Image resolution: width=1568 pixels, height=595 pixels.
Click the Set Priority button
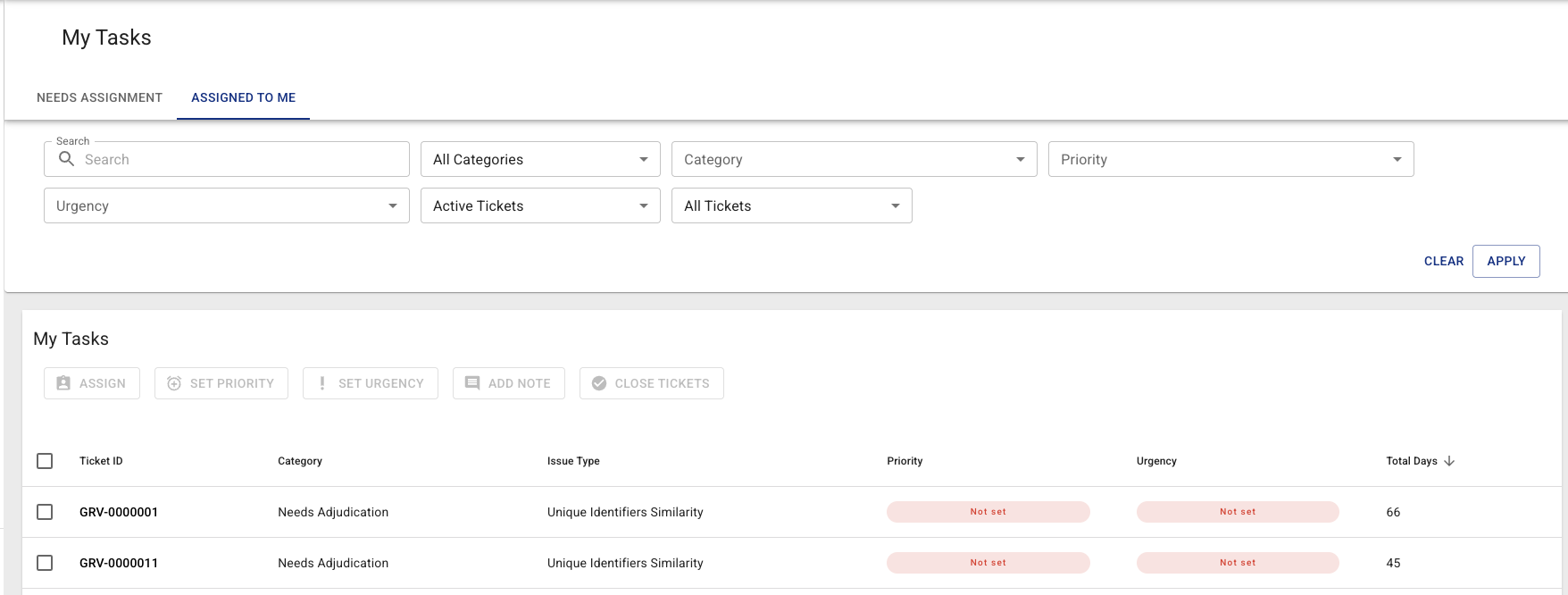(221, 383)
